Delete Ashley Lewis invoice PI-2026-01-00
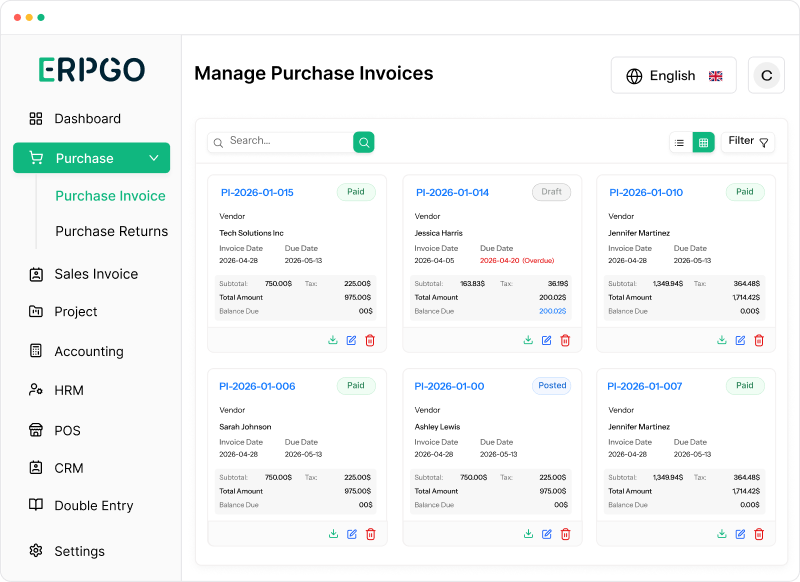Image resolution: width=800 pixels, height=582 pixels. coord(566,534)
